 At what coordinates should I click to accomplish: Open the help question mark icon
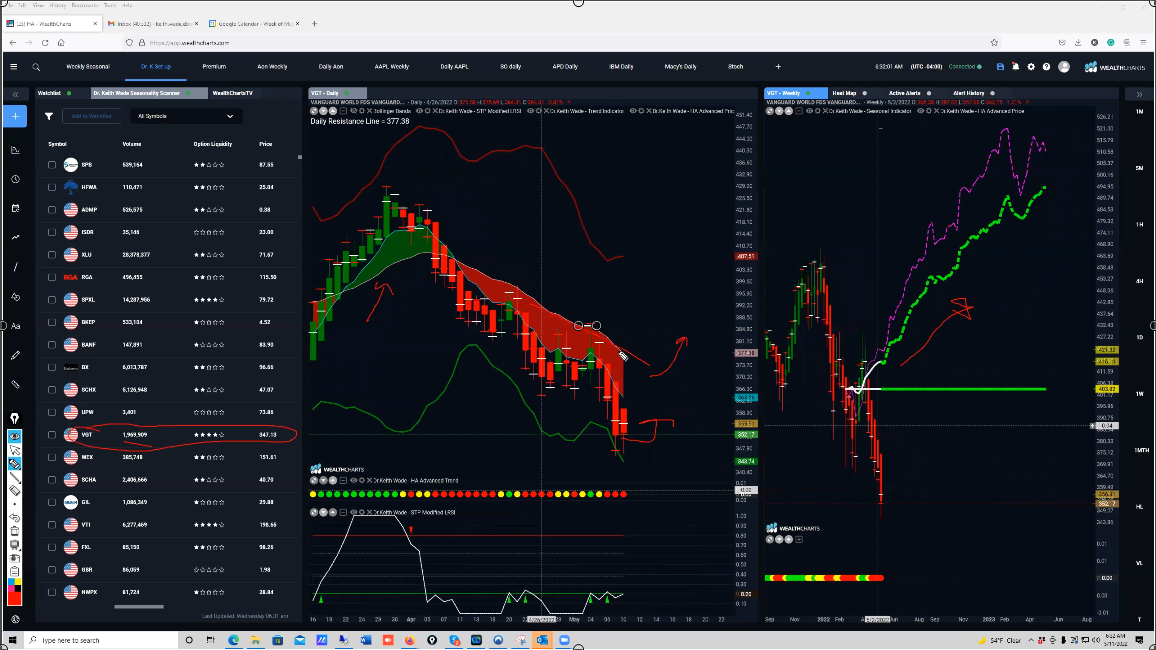pyautogui.click(x=1046, y=67)
